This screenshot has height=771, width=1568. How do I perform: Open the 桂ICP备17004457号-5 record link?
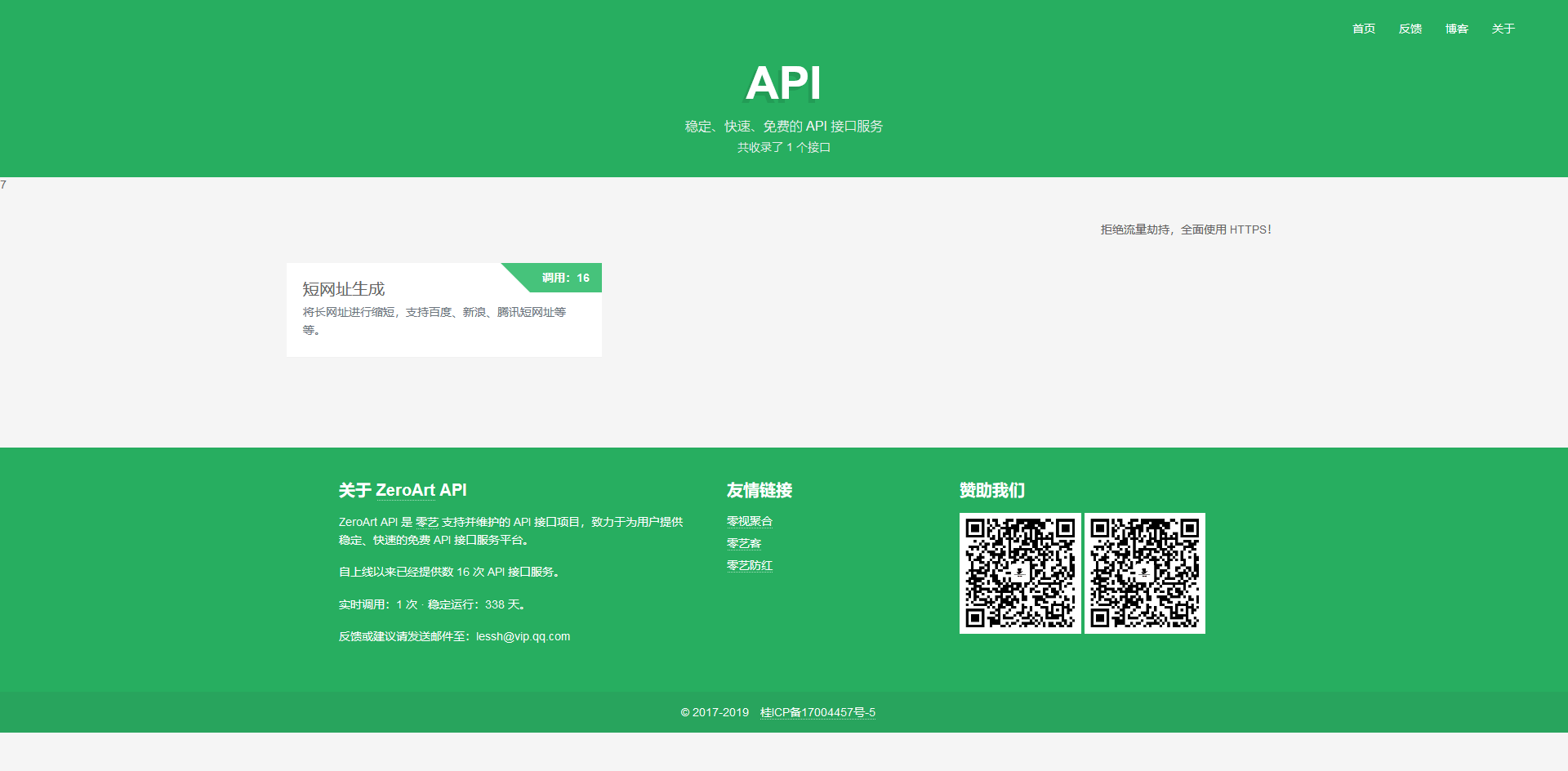click(817, 712)
